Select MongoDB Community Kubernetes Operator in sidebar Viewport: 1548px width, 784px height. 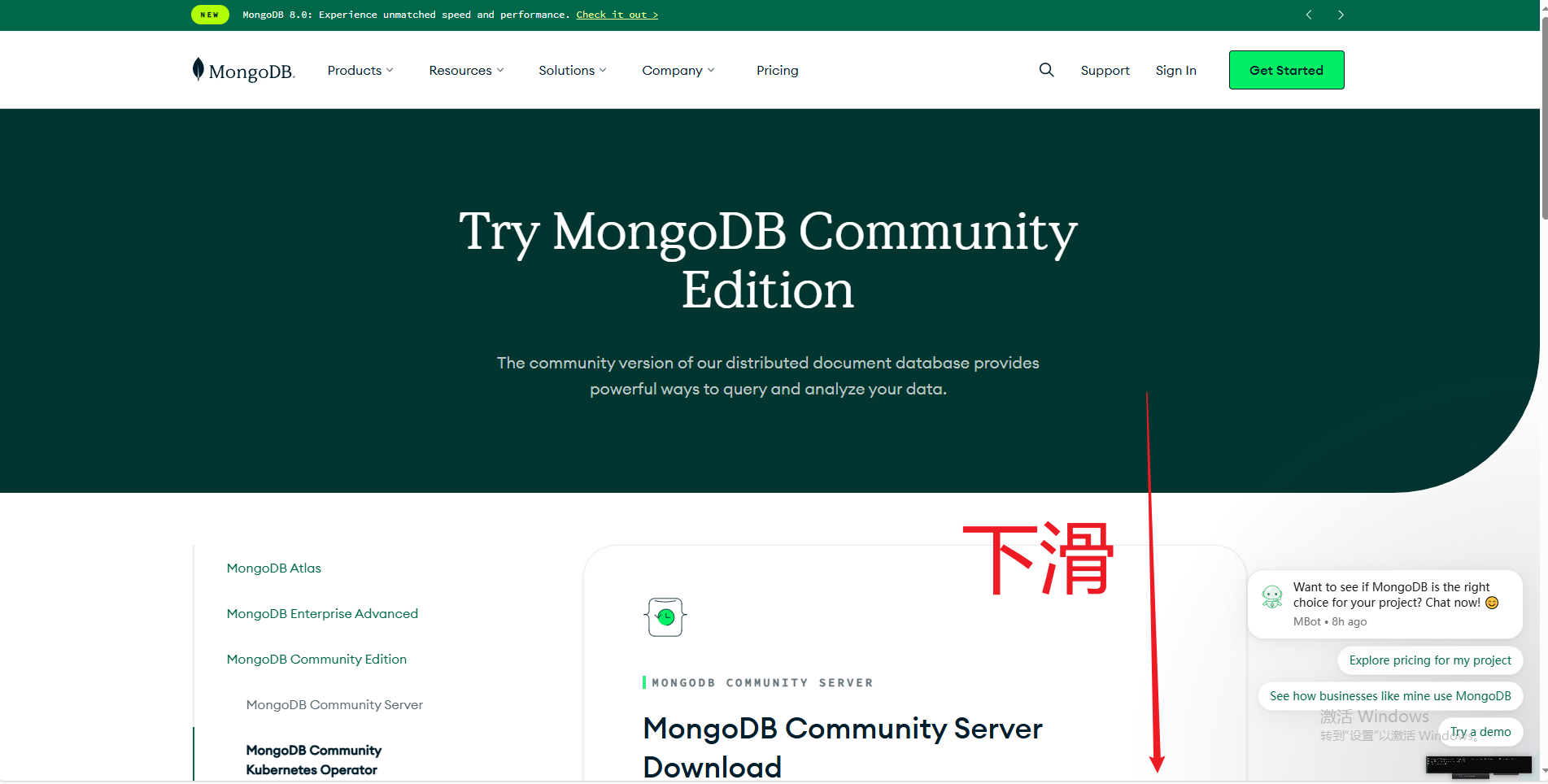click(x=313, y=760)
